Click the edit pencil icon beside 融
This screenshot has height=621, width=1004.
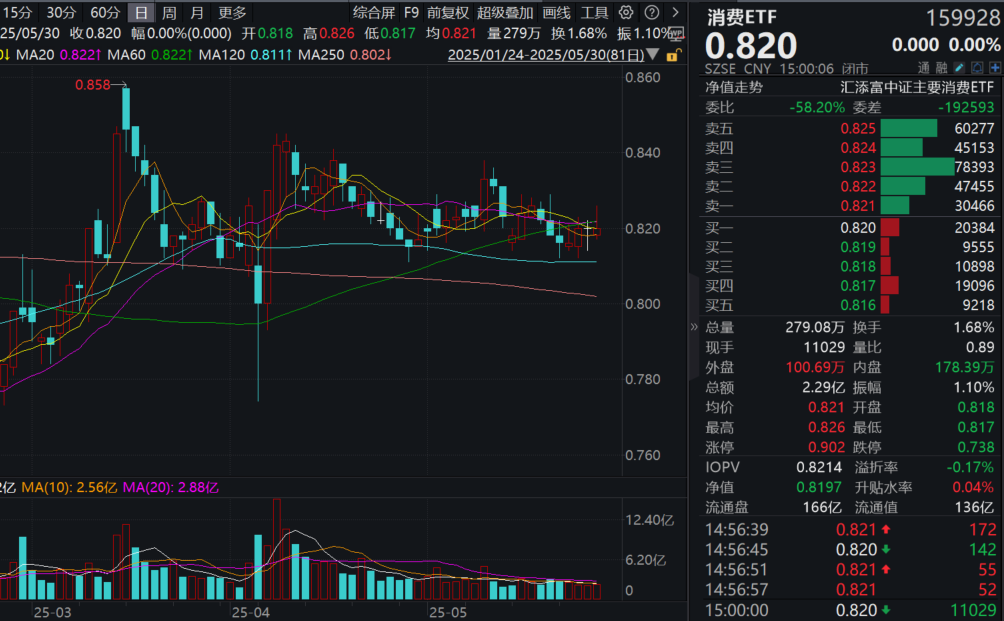960,67
